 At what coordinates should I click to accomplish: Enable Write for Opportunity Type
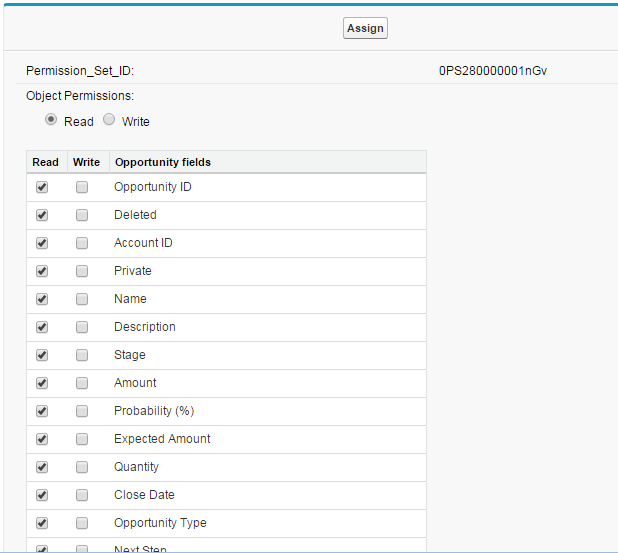[x=82, y=523]
